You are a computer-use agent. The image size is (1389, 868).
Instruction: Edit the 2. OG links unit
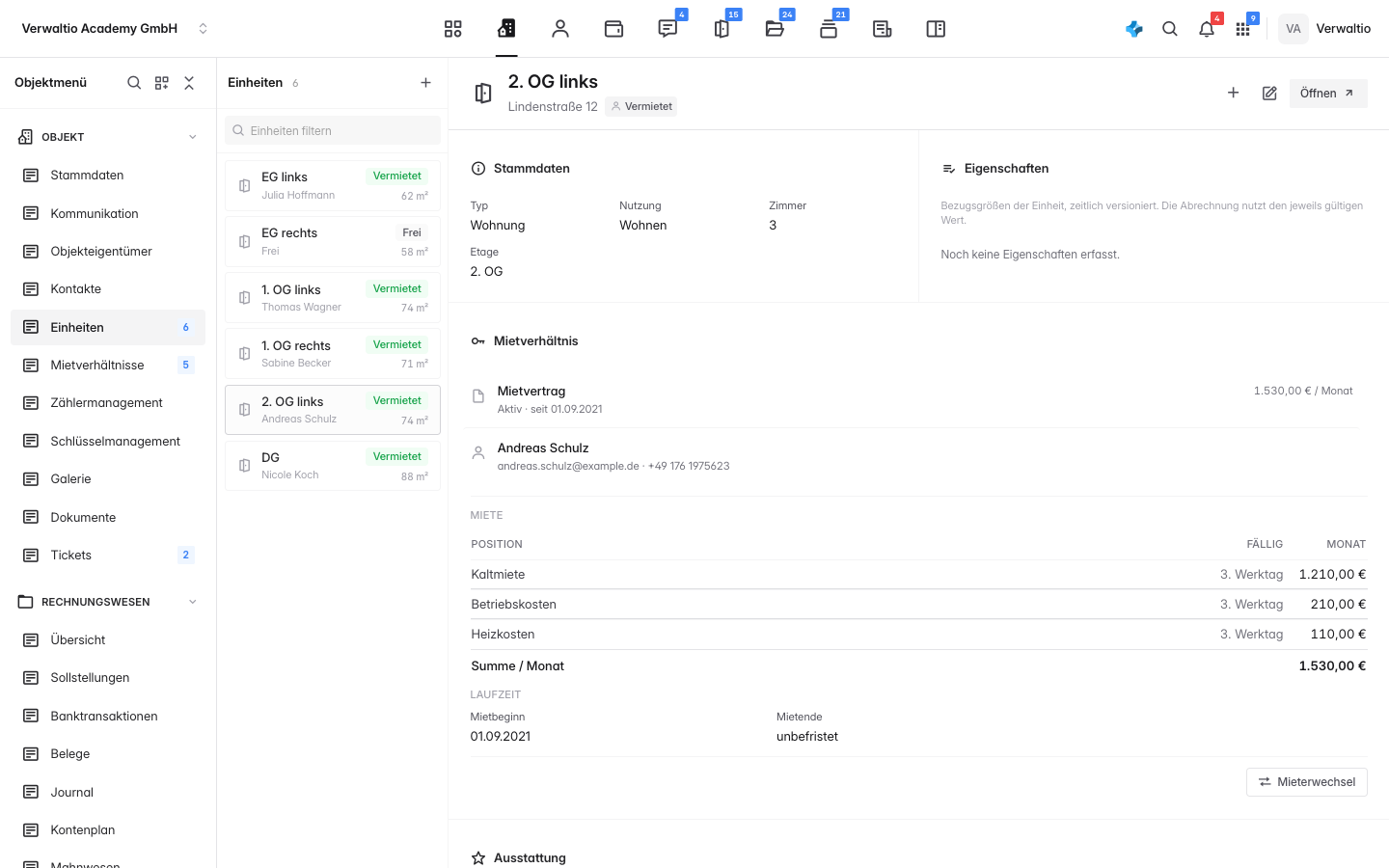pos(1269,94)
